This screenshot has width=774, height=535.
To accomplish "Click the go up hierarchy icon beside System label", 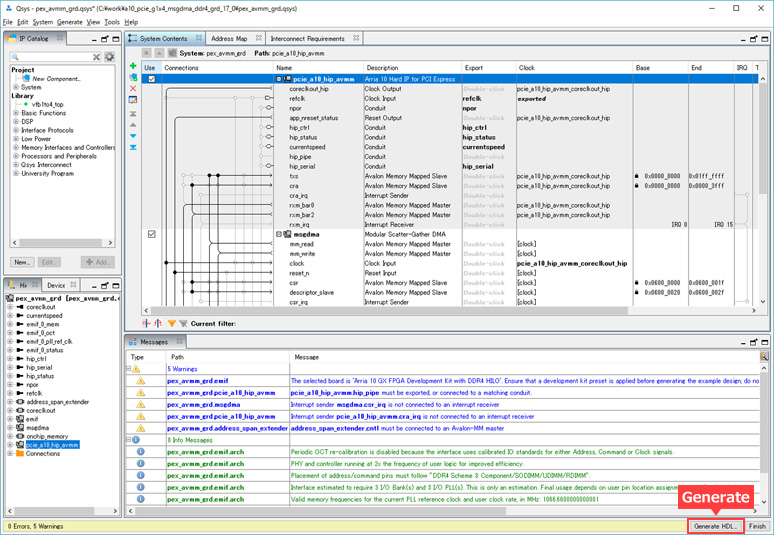I will [159, 53].
